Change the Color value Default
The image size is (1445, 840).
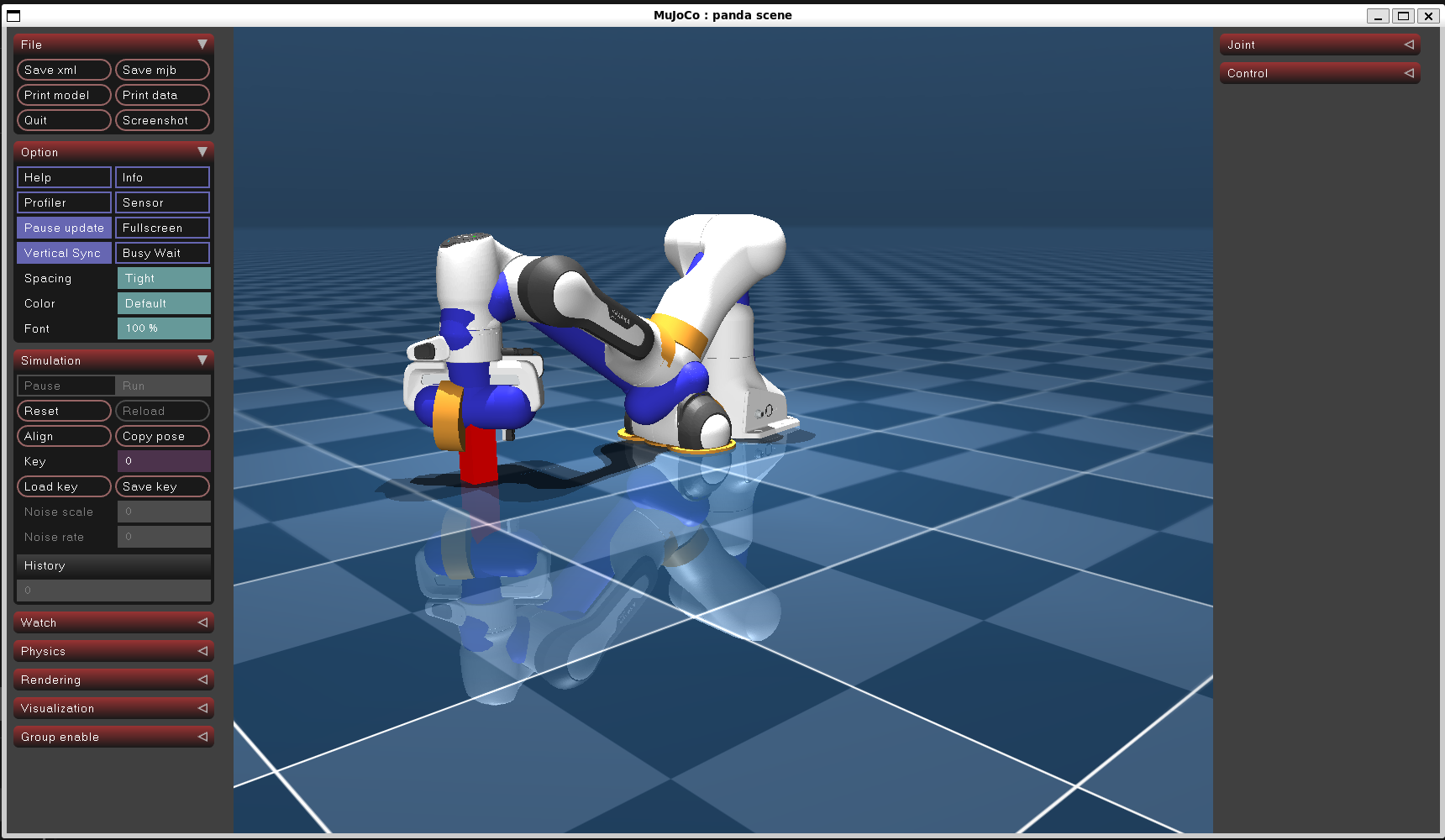(x=164, y=303)
